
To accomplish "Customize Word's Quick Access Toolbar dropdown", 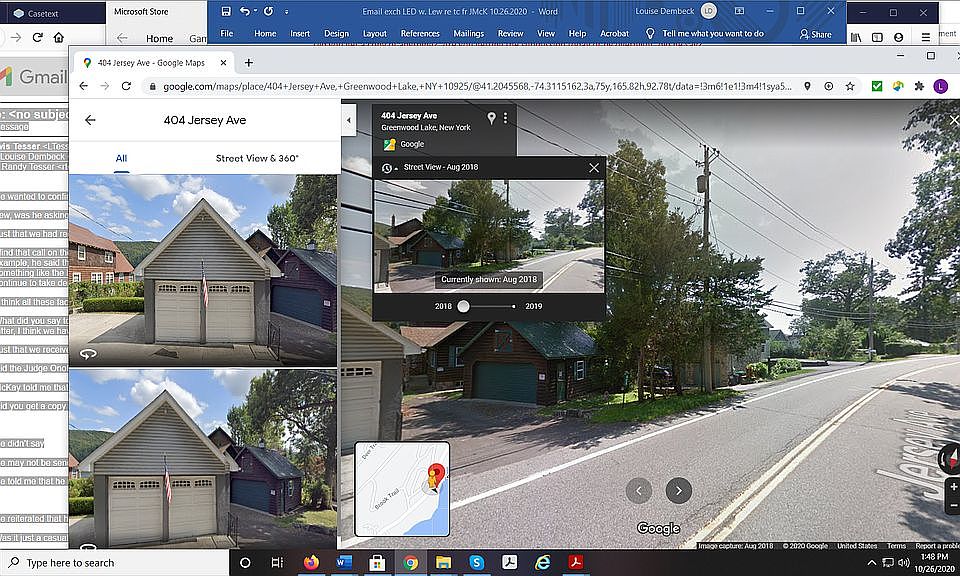I will [287, 12].
